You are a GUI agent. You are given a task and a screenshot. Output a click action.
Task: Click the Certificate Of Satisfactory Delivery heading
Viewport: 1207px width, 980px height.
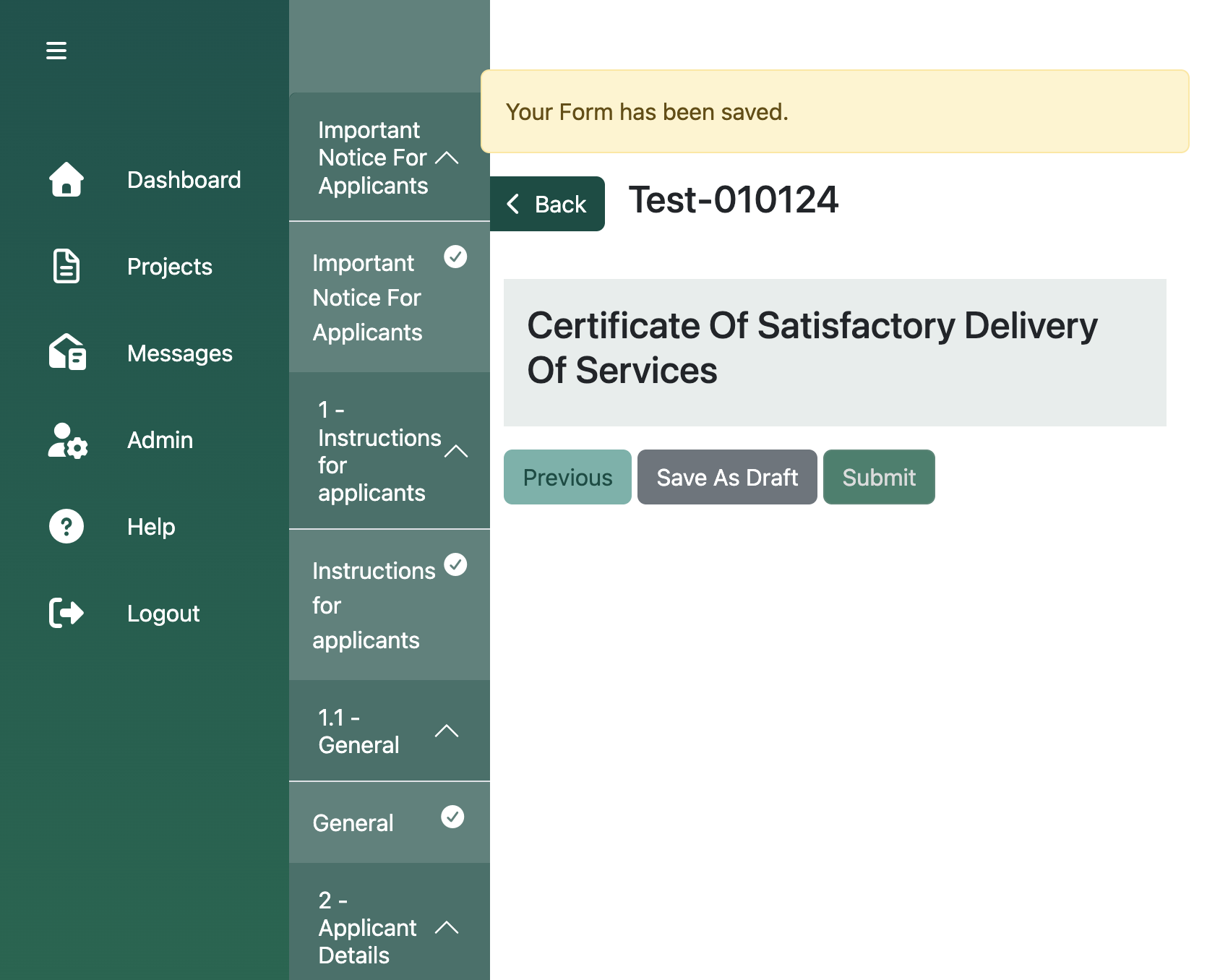tap(812, 348)
